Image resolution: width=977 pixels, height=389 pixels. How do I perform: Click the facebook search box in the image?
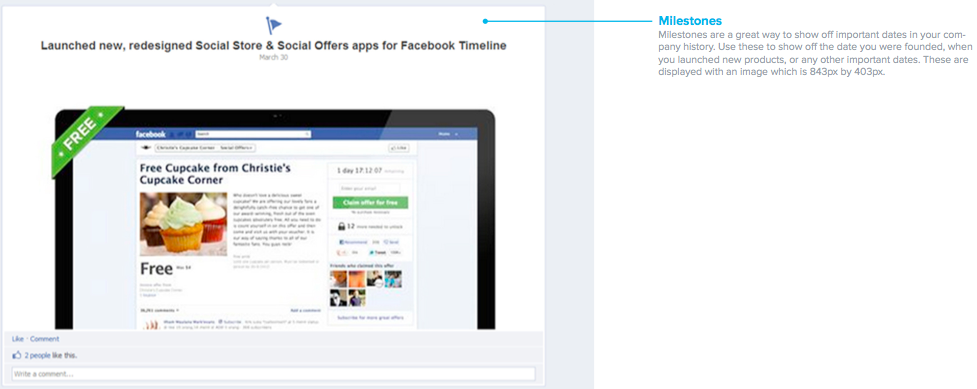tap(252, 134)
